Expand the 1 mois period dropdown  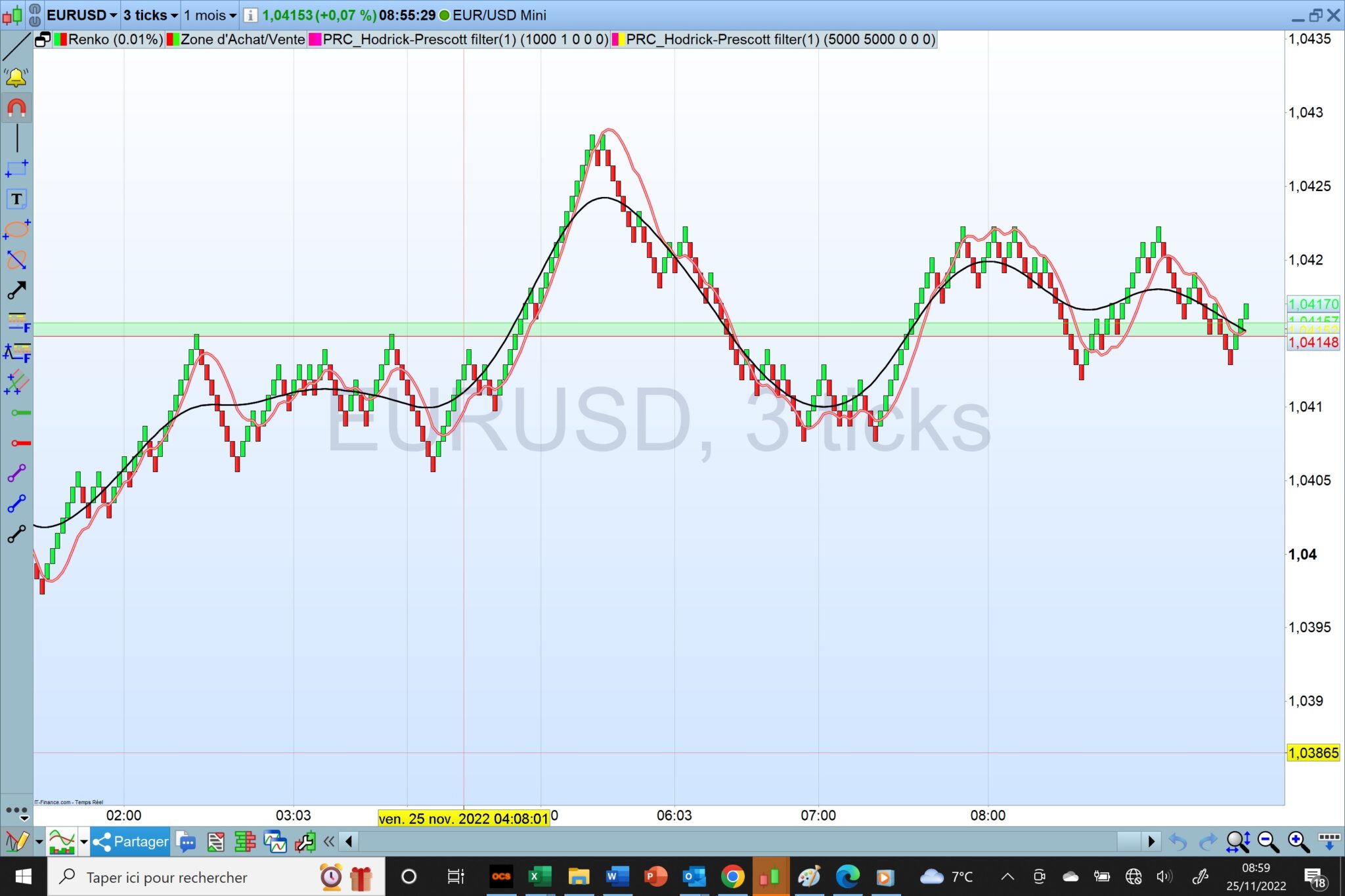click(210, 15)
